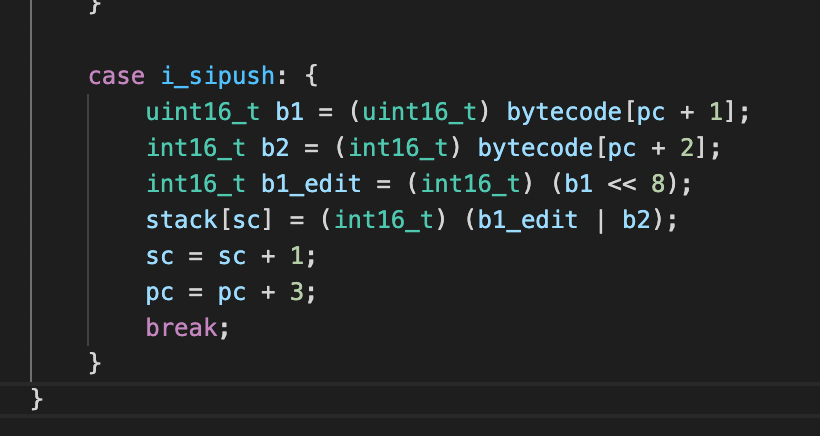Click the number 3 in 'pc + 3'
This screenshot has height=436, width=820.
[297, 292]
